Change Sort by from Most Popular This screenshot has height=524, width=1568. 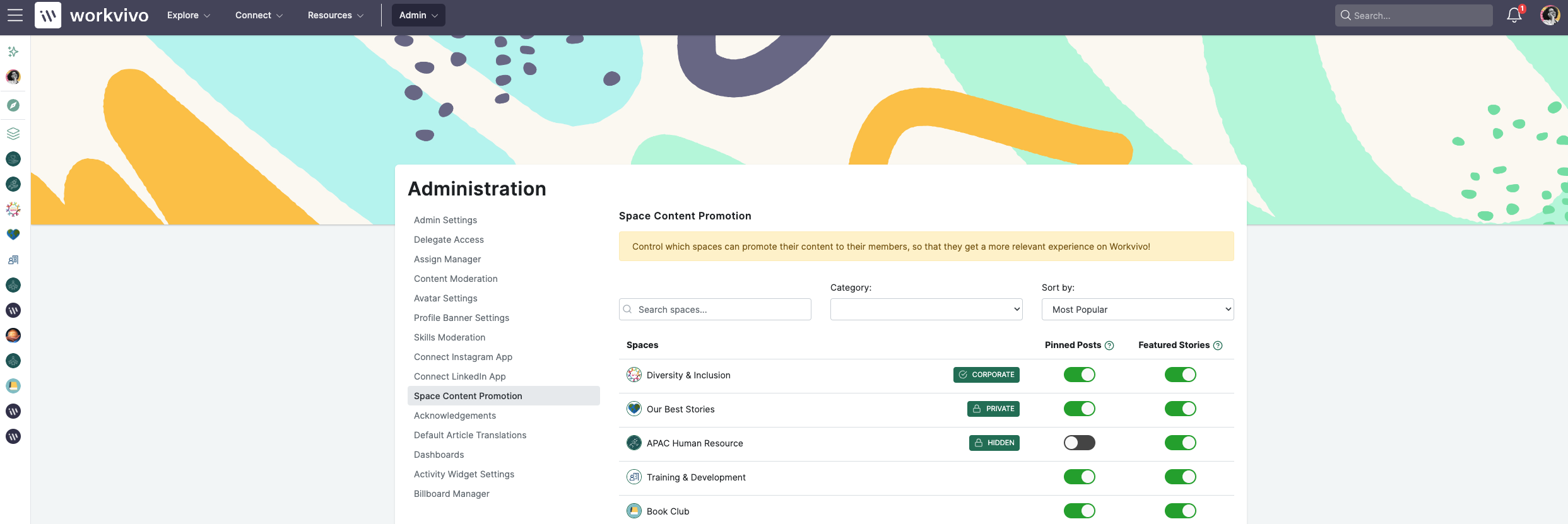coord(1136,309)
